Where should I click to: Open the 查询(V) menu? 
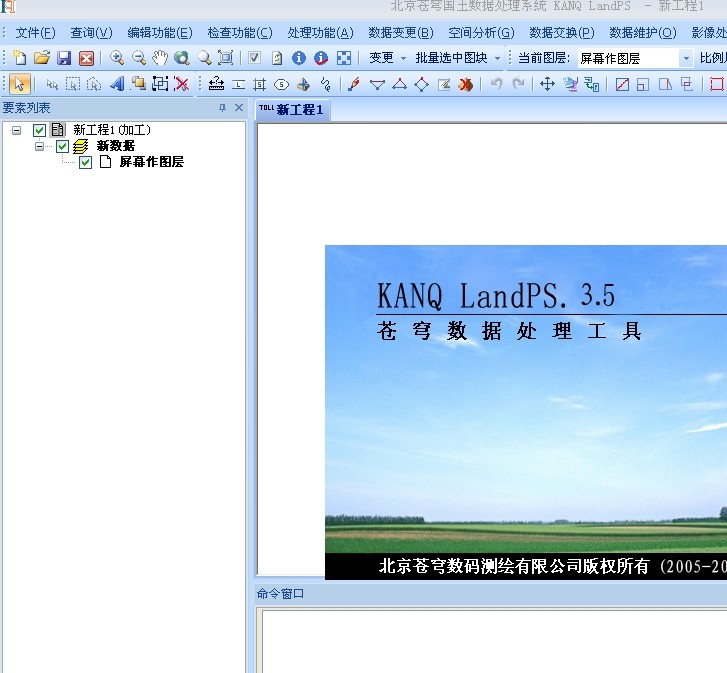(x=91, y=33)
